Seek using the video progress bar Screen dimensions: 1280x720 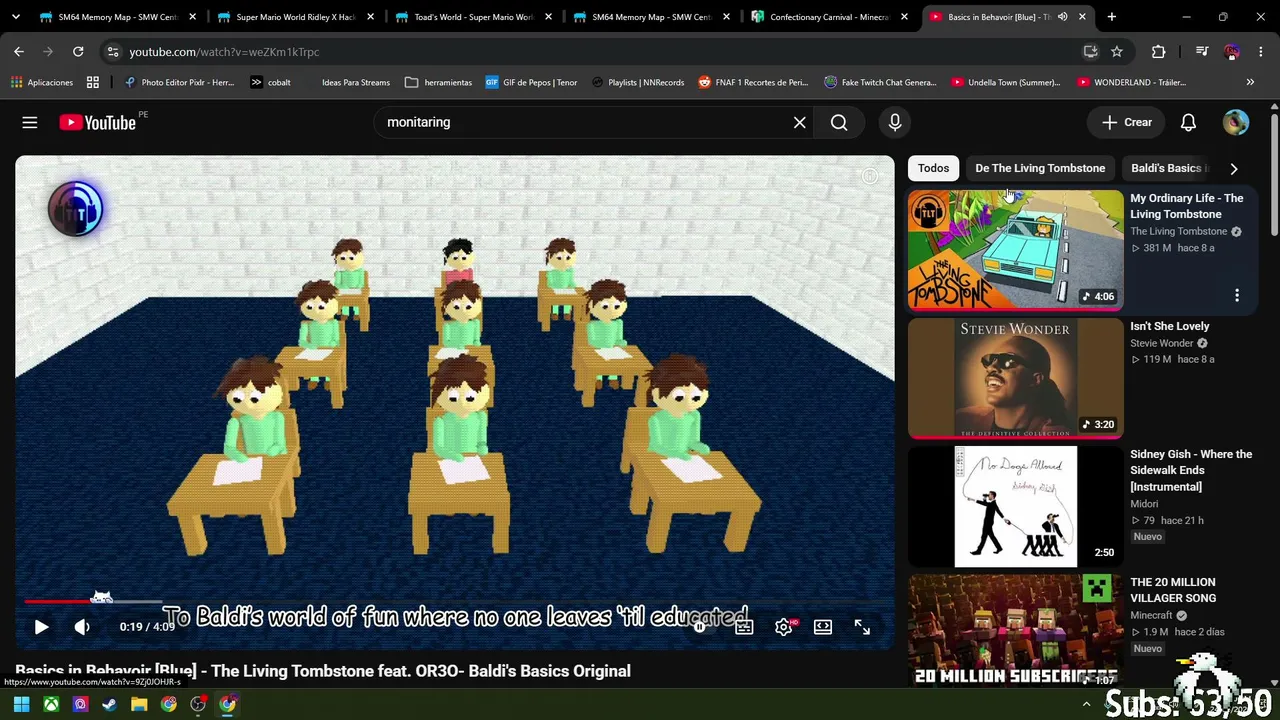(x=454, y=601)
